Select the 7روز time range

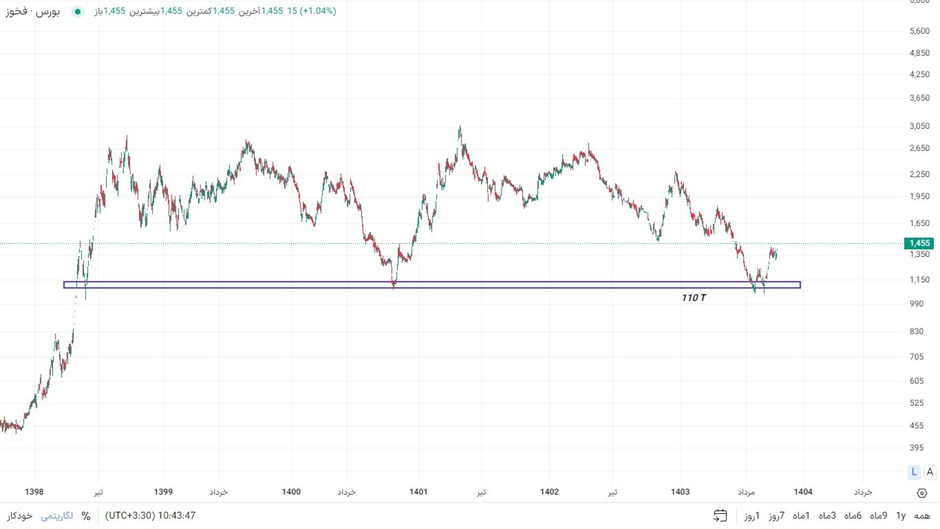(x=776, y=516)
